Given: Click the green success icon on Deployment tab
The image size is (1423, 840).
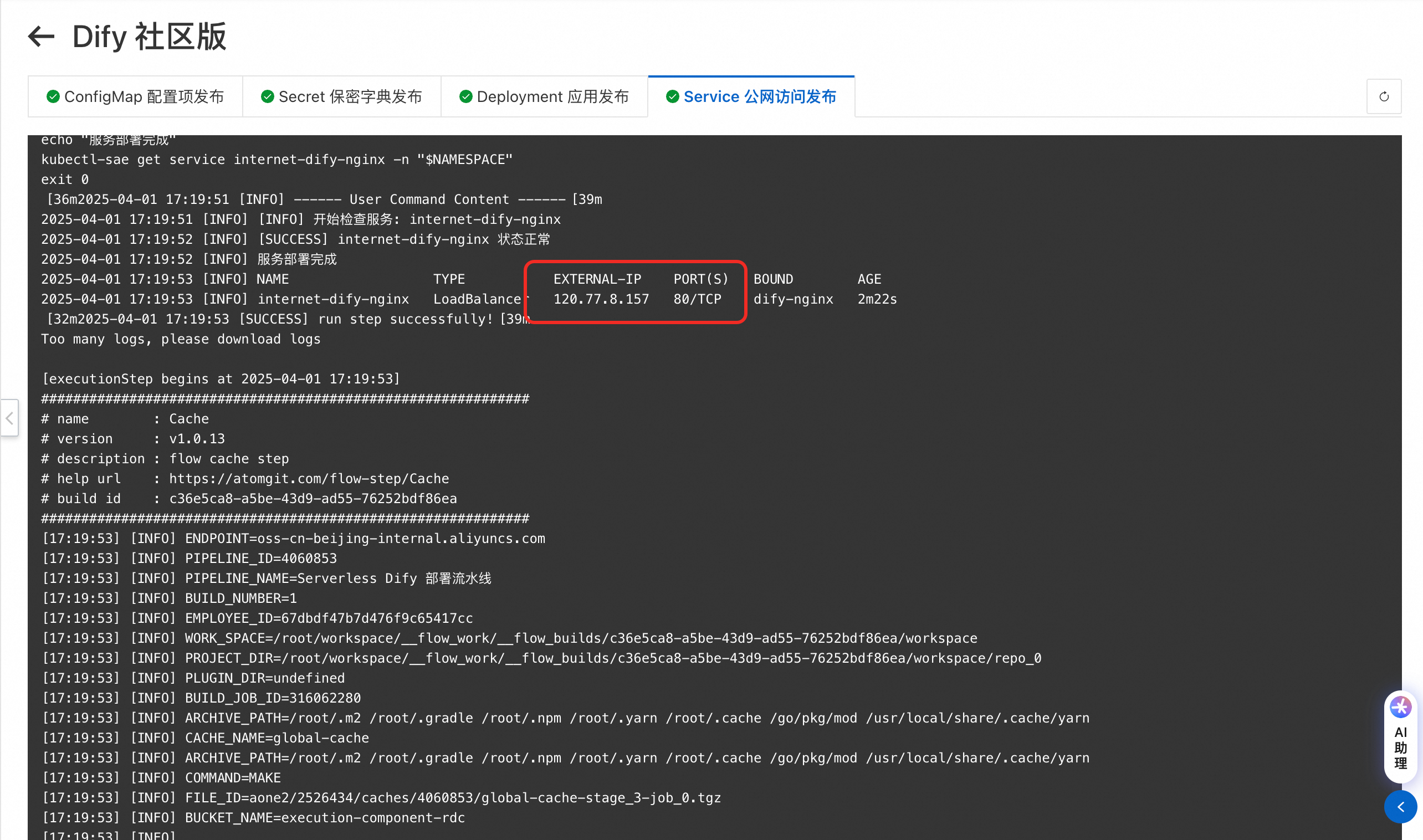Looking at the screenshot, I should [x=465, y=96].
